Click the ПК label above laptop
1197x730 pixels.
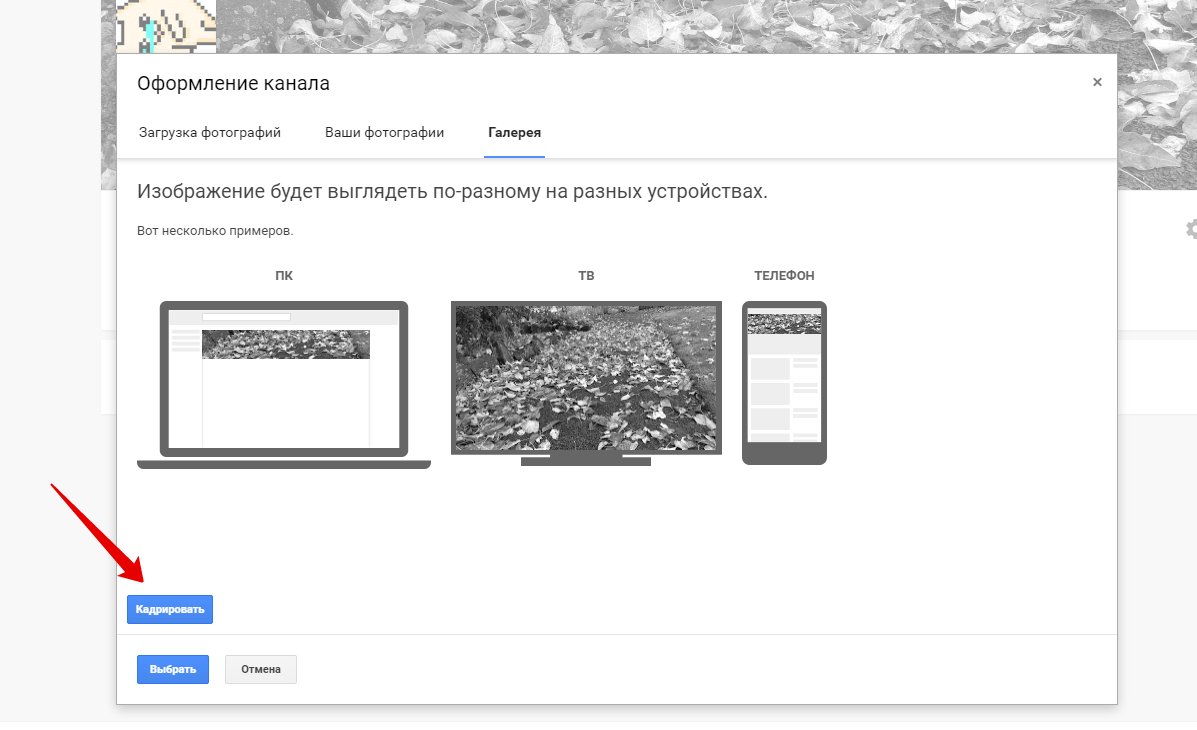coord(284,276)
